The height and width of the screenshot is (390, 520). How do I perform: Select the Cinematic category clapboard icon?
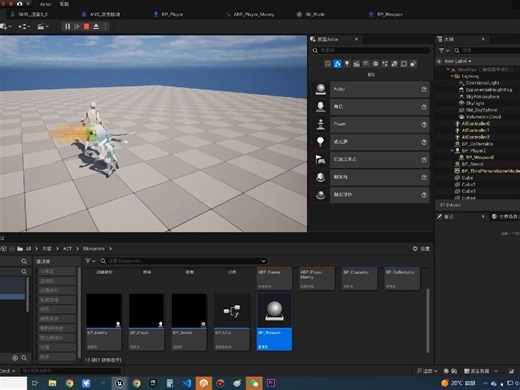[356, 64]
